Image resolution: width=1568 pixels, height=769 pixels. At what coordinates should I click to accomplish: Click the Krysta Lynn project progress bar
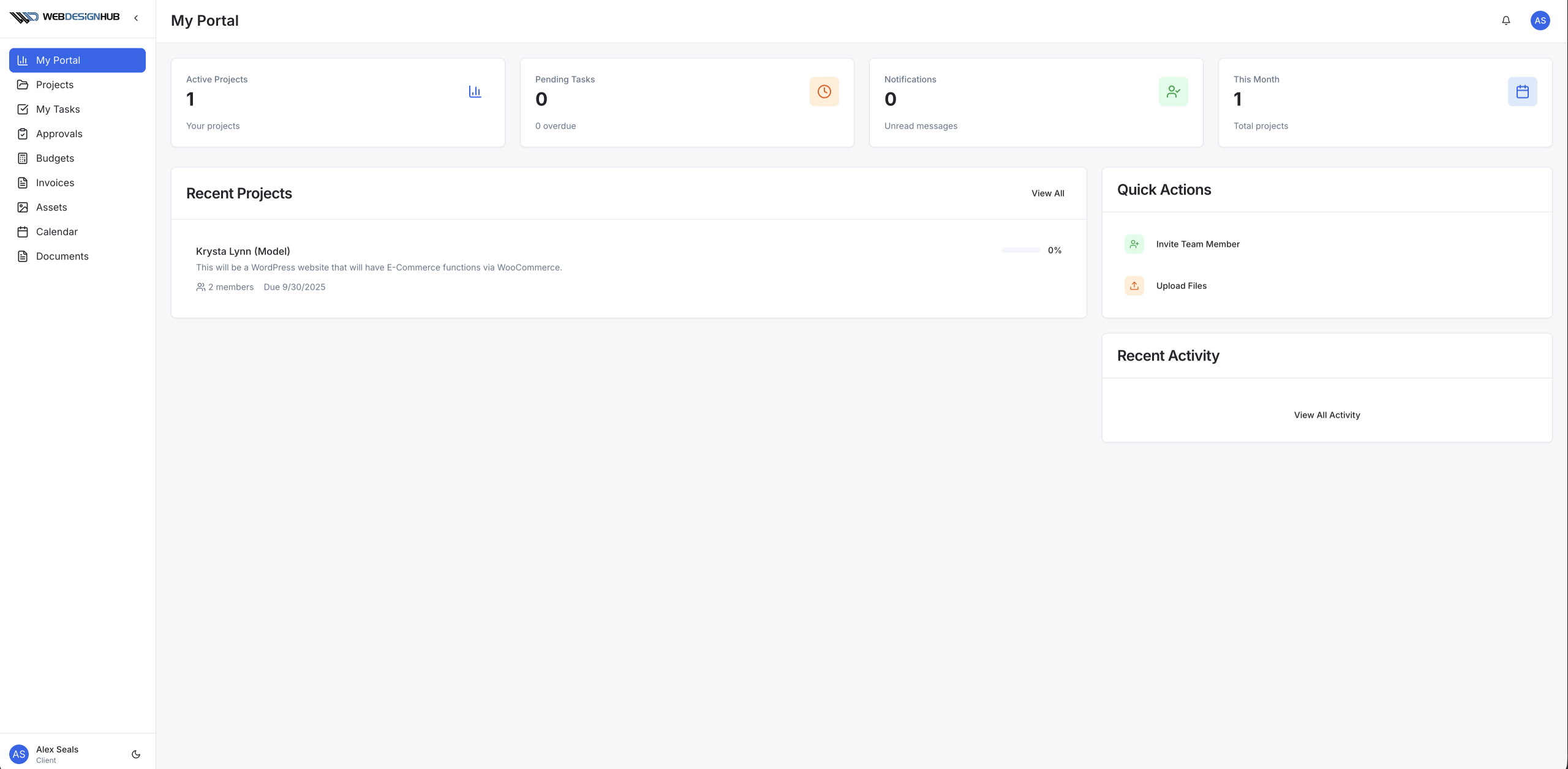tap(1020, 250)
